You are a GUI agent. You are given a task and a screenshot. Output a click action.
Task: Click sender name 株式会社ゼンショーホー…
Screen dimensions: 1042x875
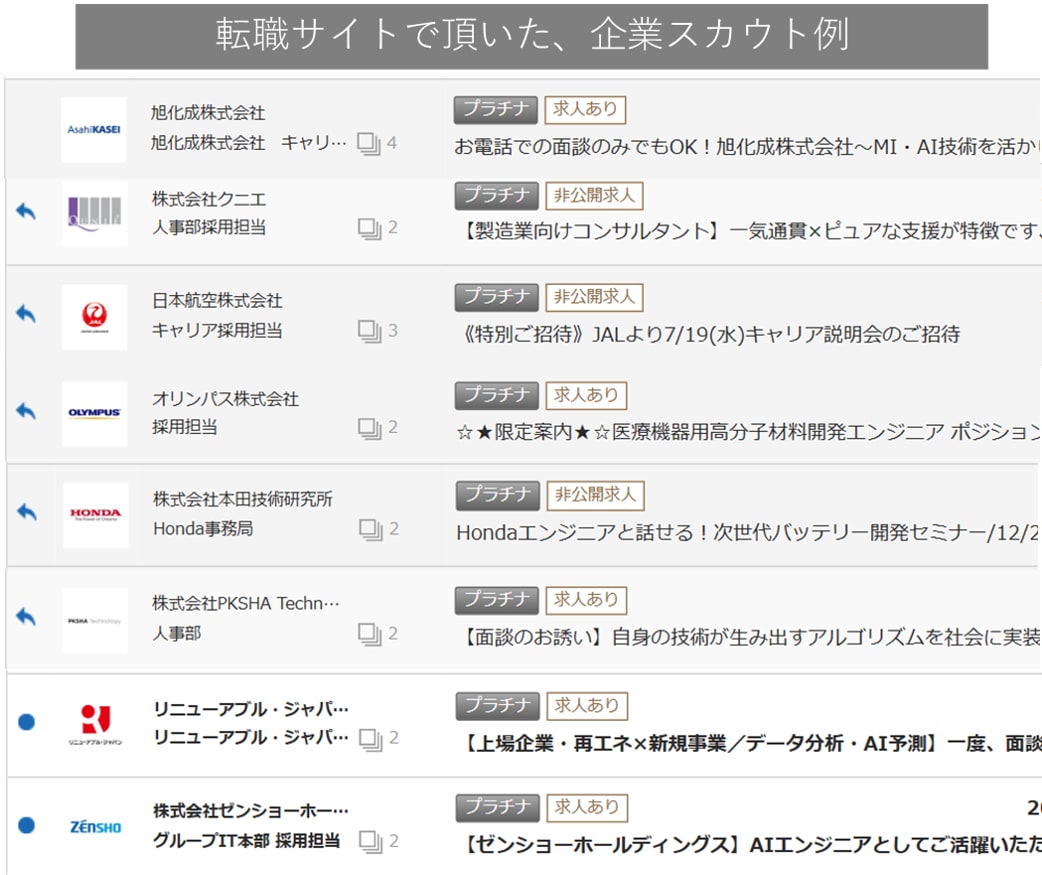click(251, 811)
